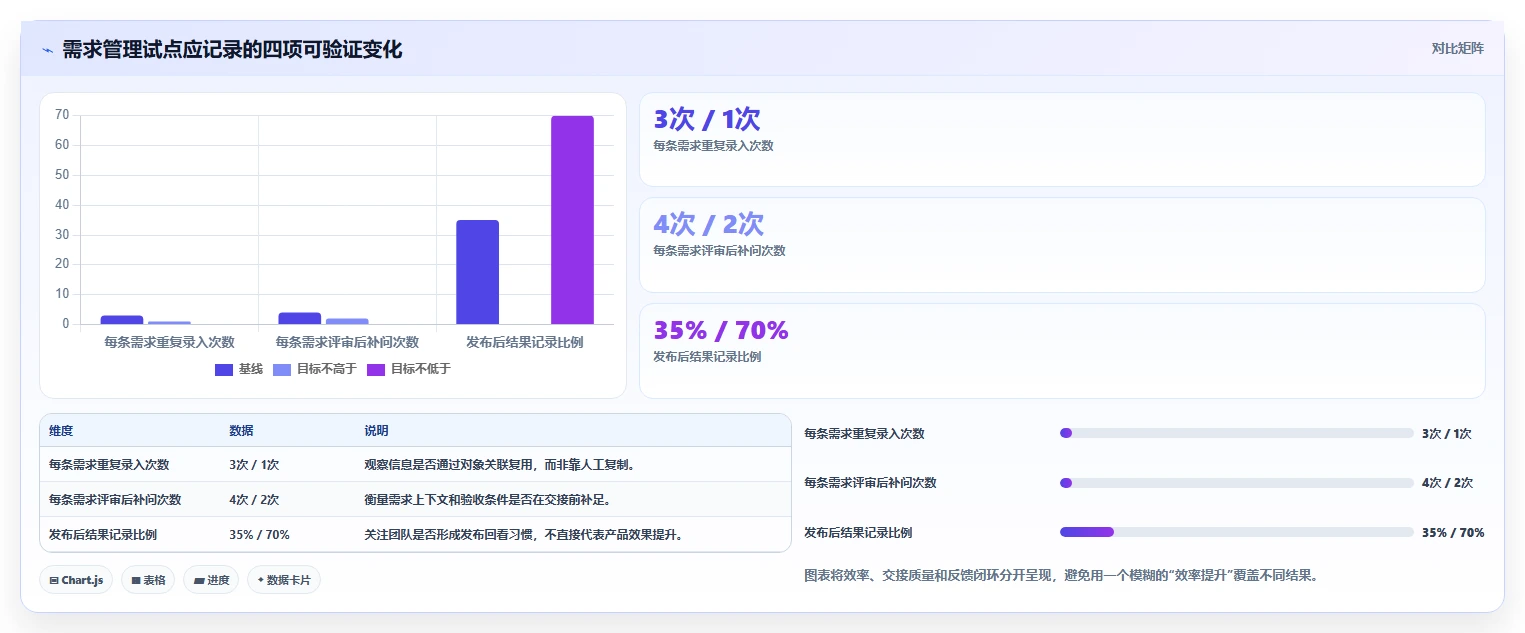Click the 数据 table column header
Image resolution: width=1525 pixels, height=633 pixels.
[241, 431]
